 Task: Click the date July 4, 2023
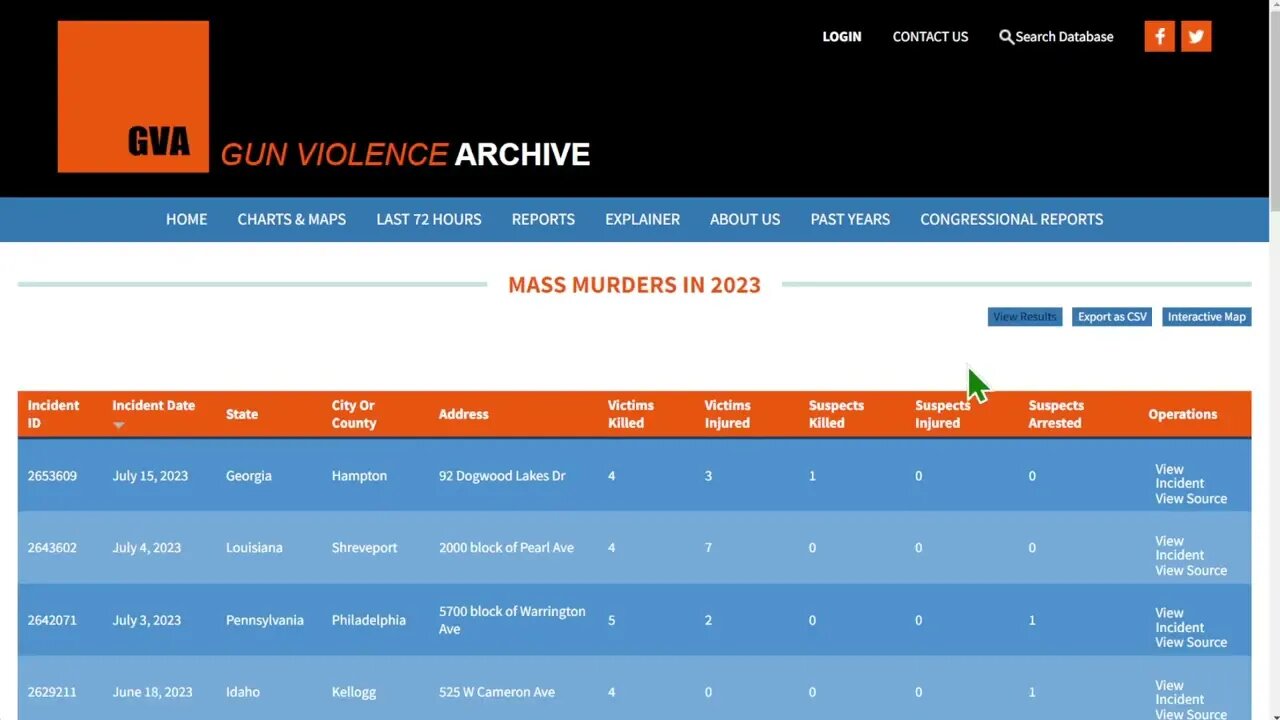click(x=147, y=548)
